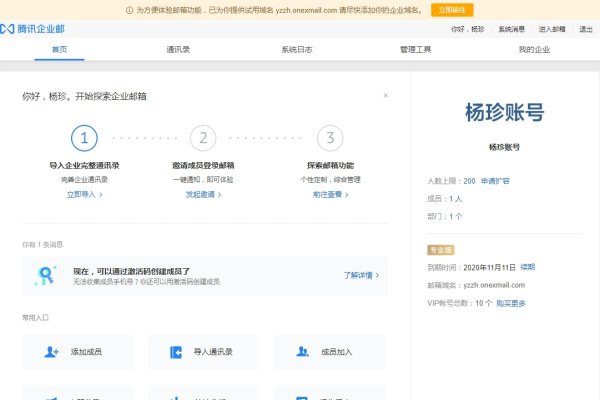This screenshot has height=400, width=600.
Task: Click the step 1 circle icon
Action: coord(84,138)
